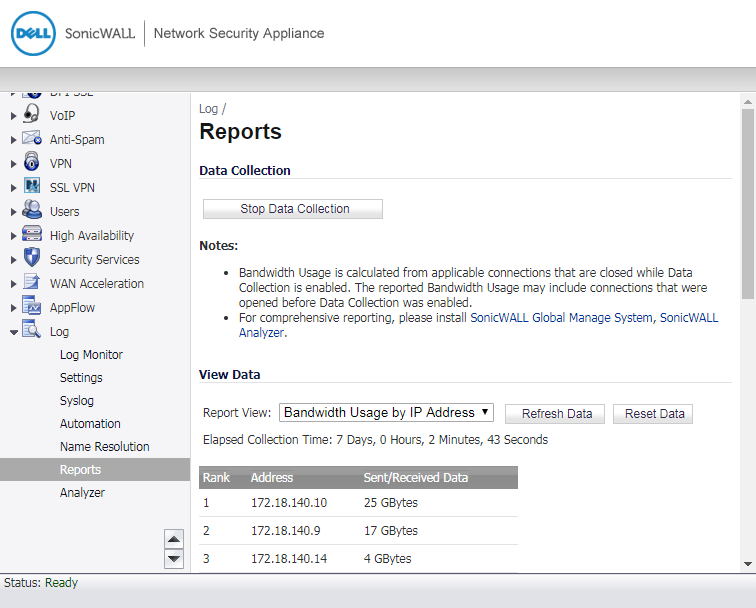Screen dimensions: 756x608
Task: Click the Security Services shield icon
Action: point(32,257)
